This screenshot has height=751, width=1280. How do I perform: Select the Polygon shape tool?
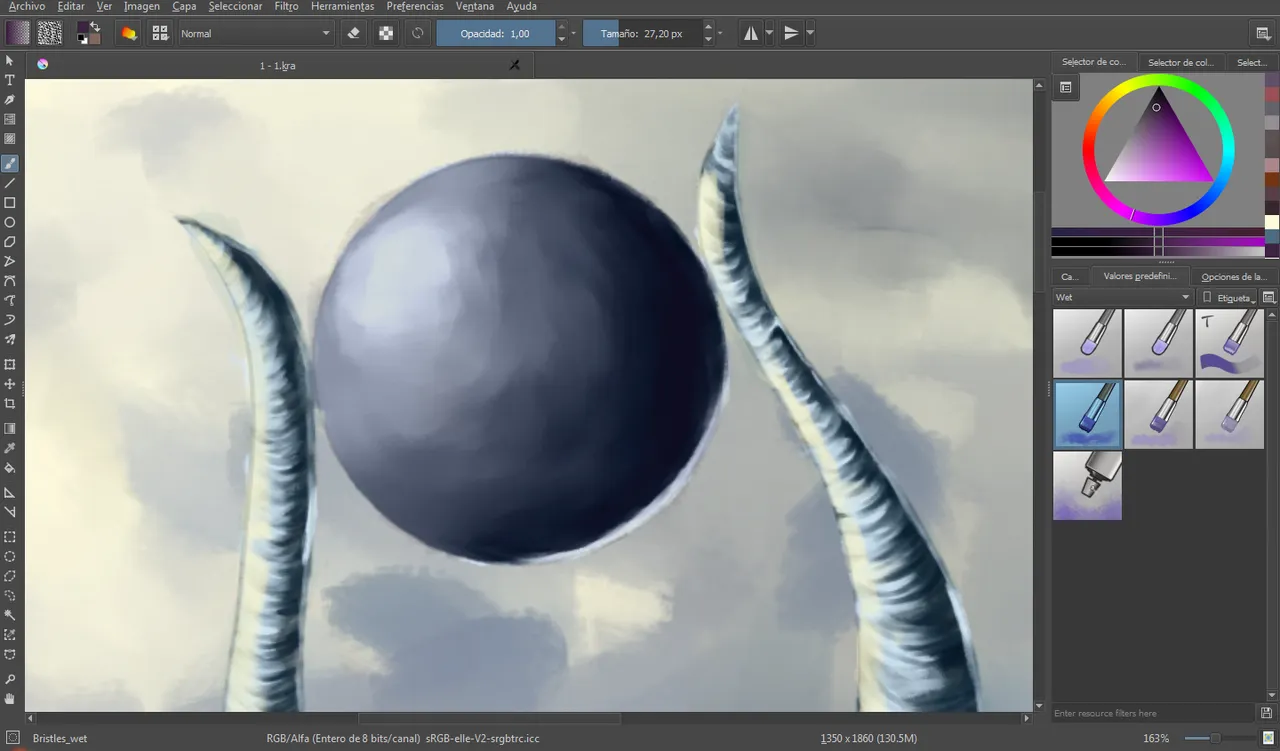(x=10, y=242)
